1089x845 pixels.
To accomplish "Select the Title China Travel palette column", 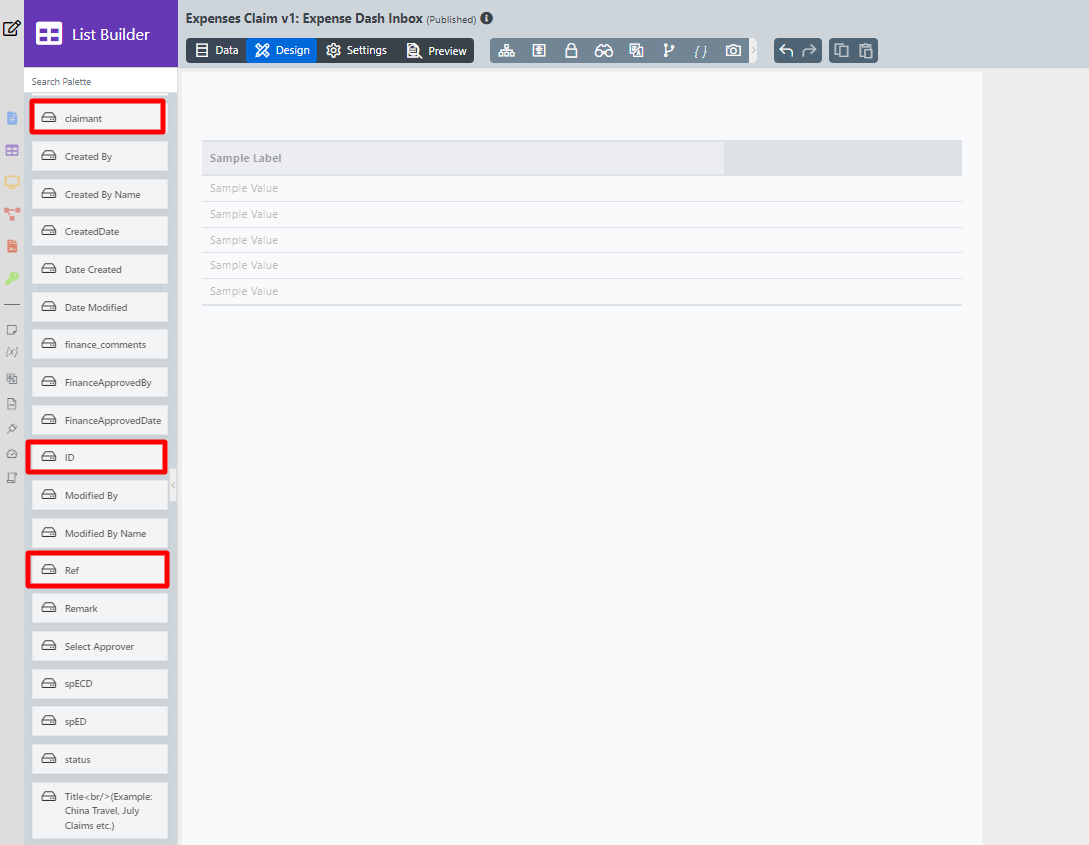I will click(x=100, y=810).
